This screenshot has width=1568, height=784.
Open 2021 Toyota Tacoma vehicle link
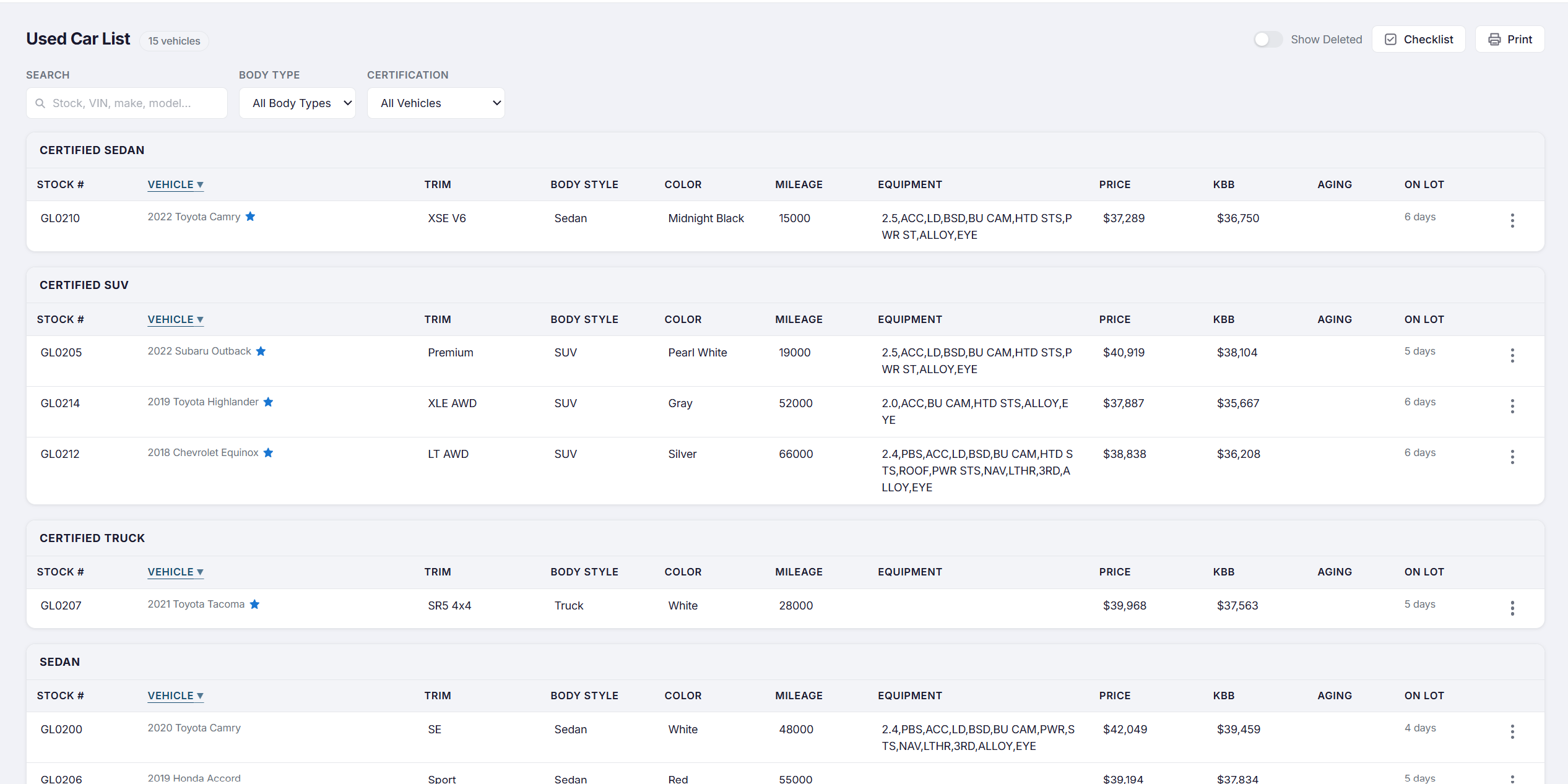tap(196, 604)
